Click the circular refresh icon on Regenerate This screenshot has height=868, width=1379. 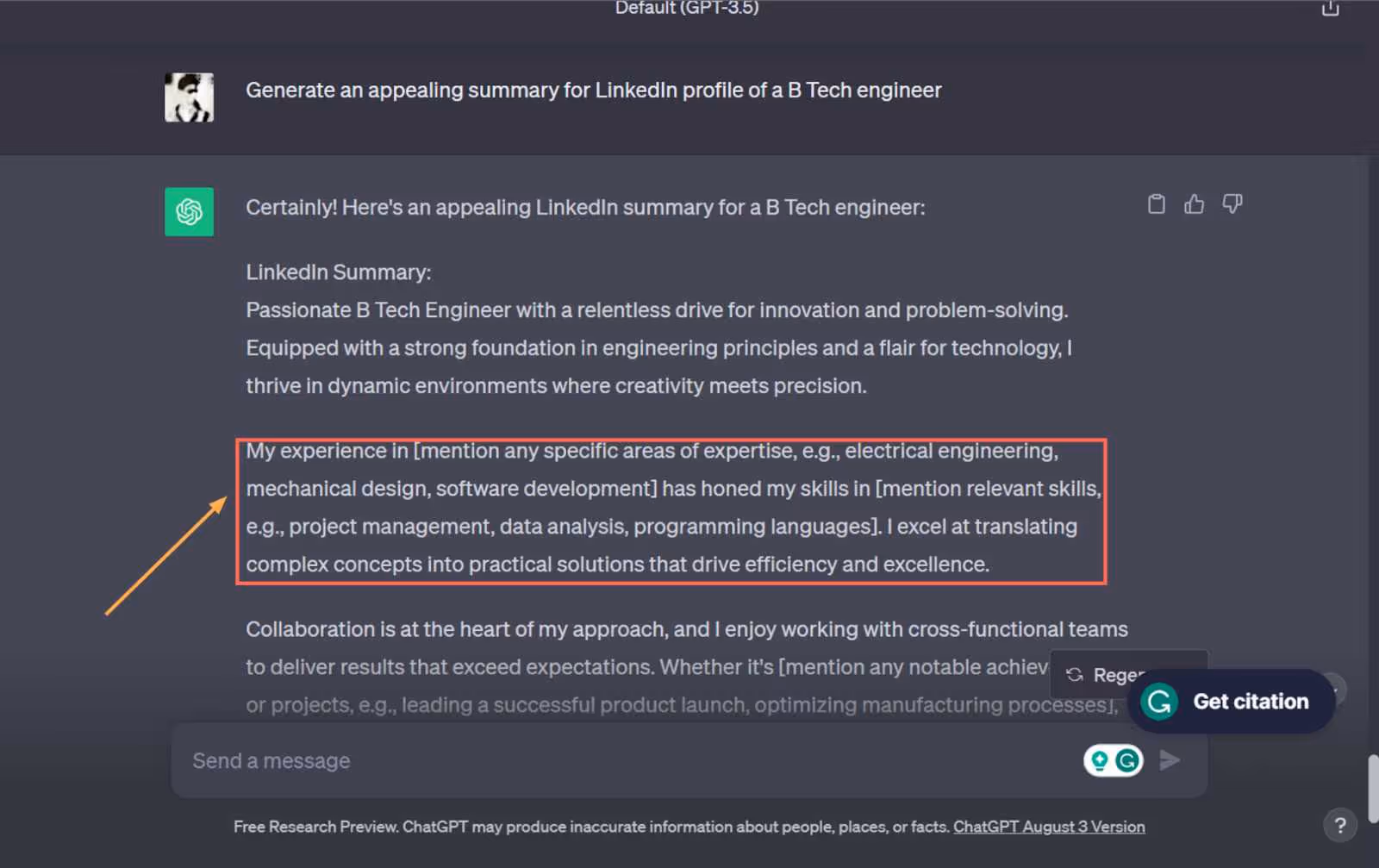point(1074,675)
